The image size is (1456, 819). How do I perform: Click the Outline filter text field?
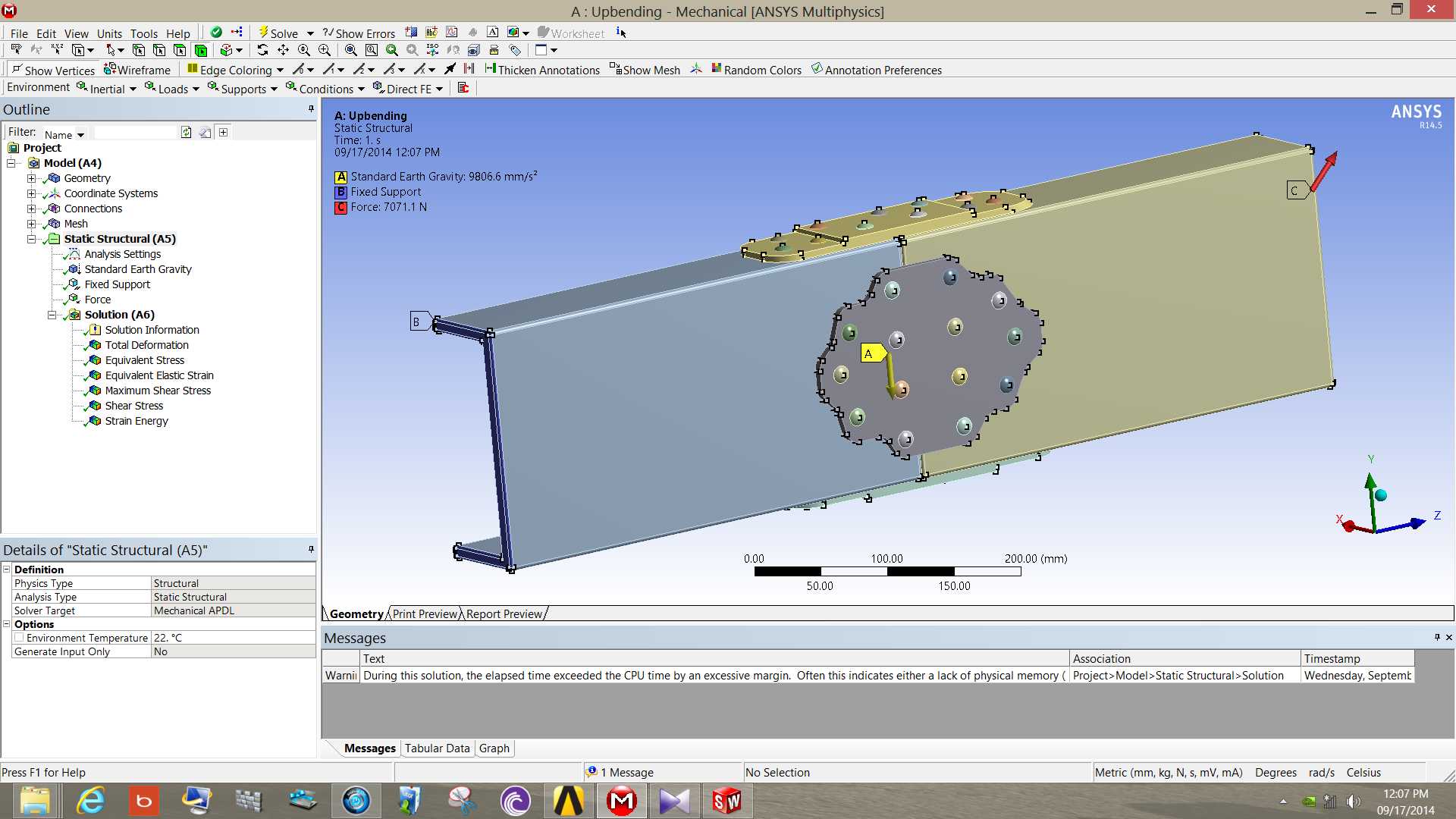135,132
